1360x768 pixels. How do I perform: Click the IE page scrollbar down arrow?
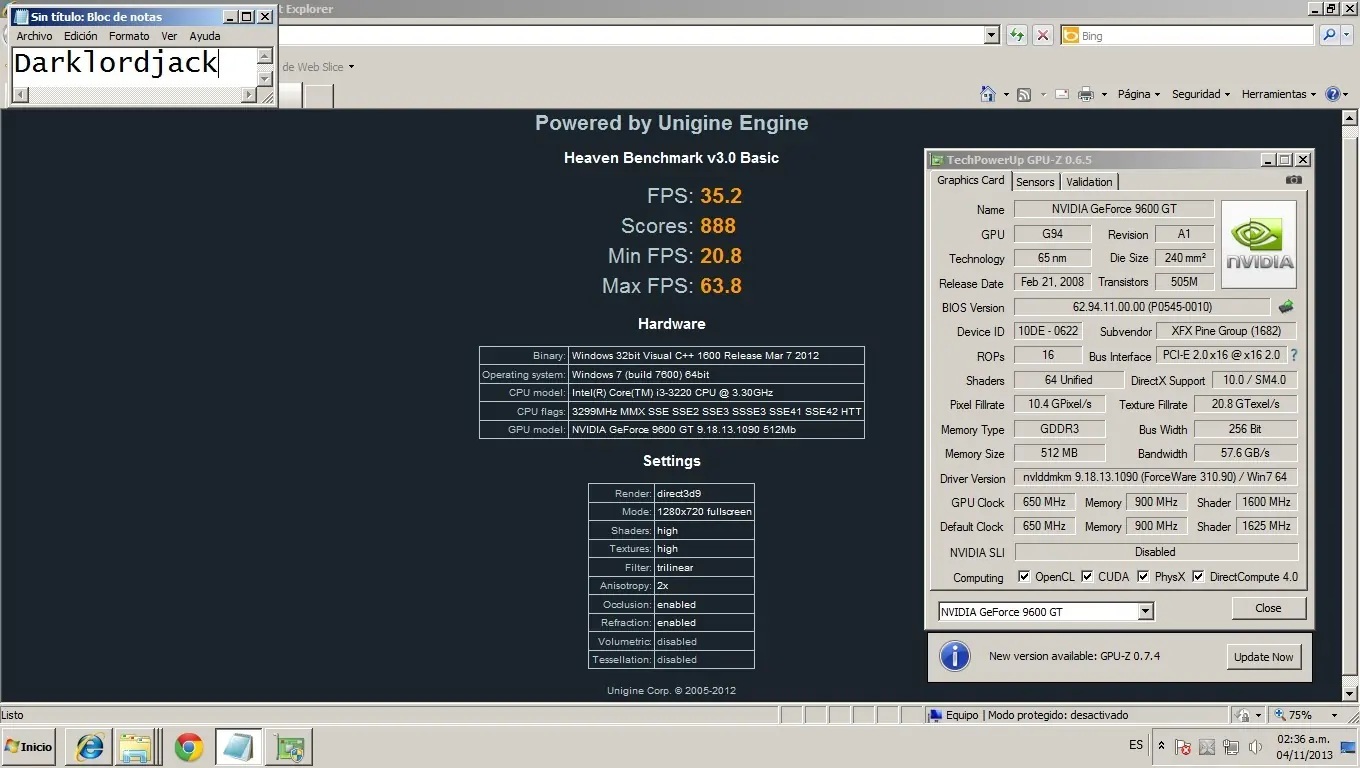(x=1349, y=693)
